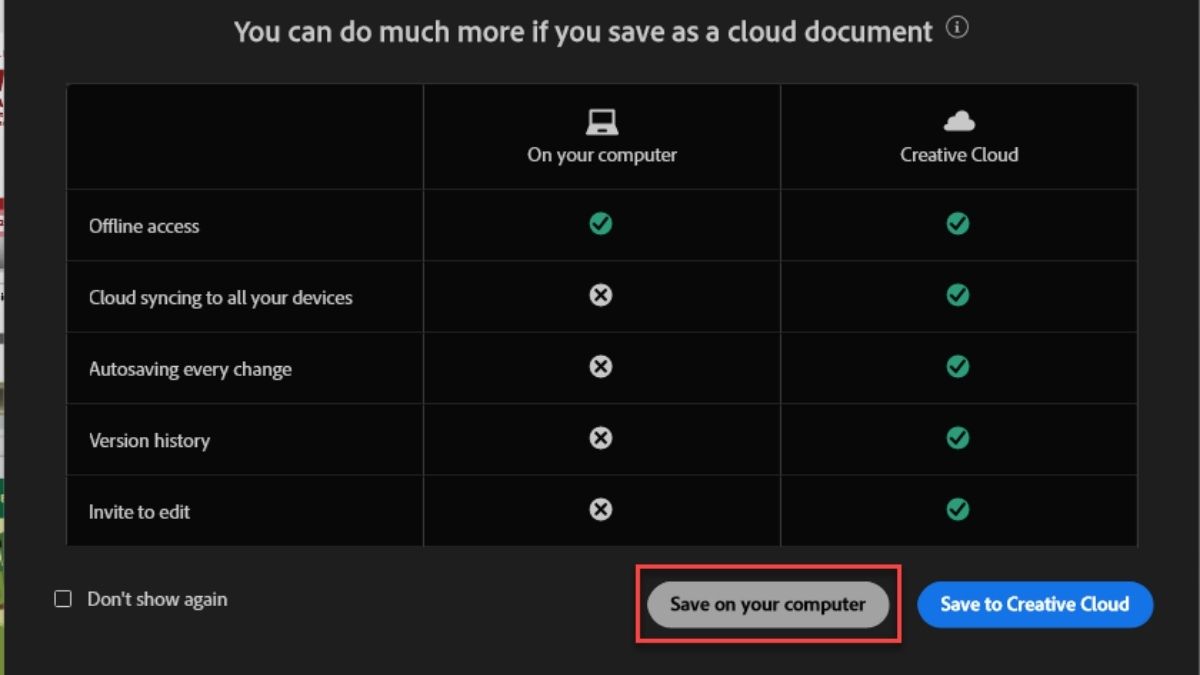Click Save to Creative Cloud button
Screen dimensions: 1200x675
[1035, 604]
